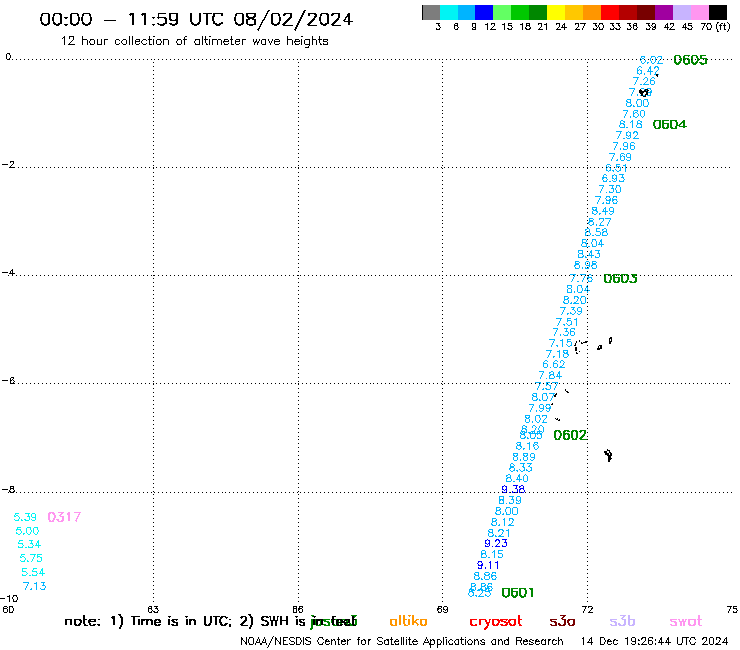Click wave height value 6.42
The width and height of the screenshot is (740, 650).
click(x=648, y=71)
